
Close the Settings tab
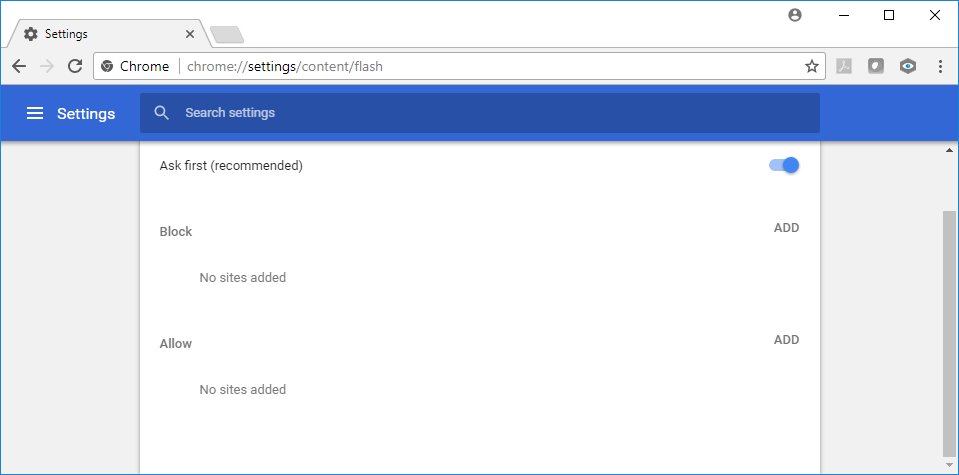pos(190,34)
